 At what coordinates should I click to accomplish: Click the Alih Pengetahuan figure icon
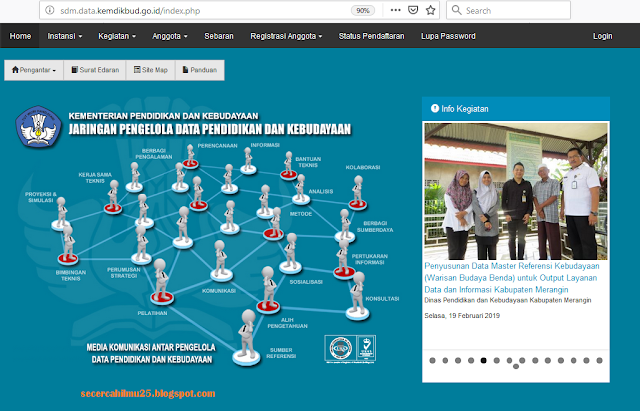pyautogui.click(x=268, y=290)
